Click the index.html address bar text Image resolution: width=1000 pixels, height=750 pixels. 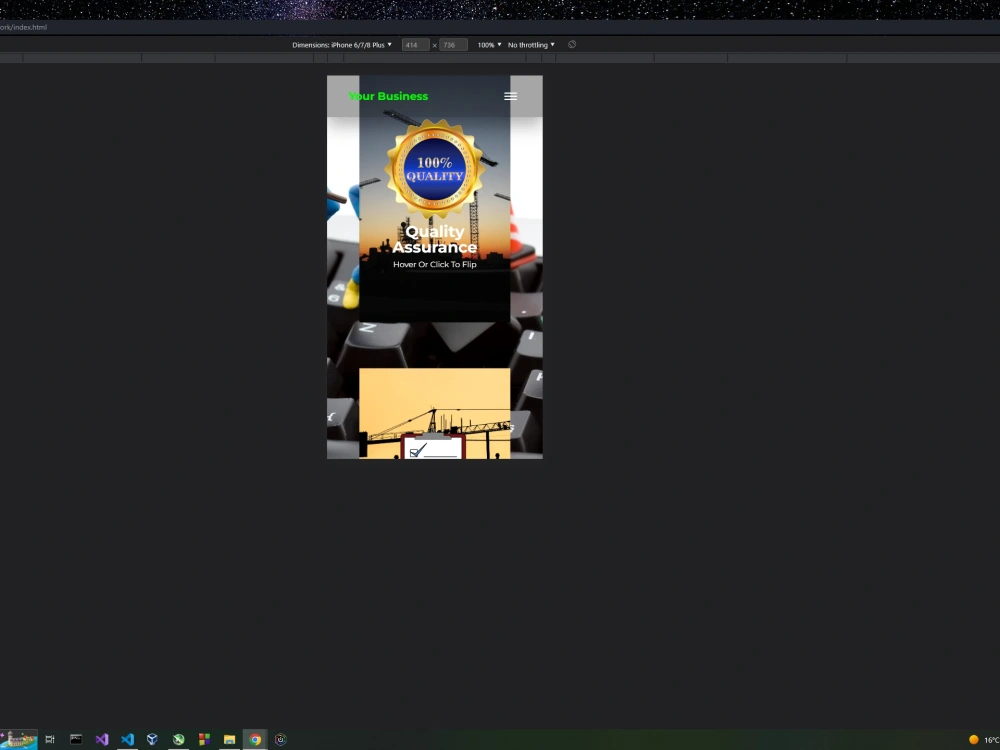click(x=24, y=27)
